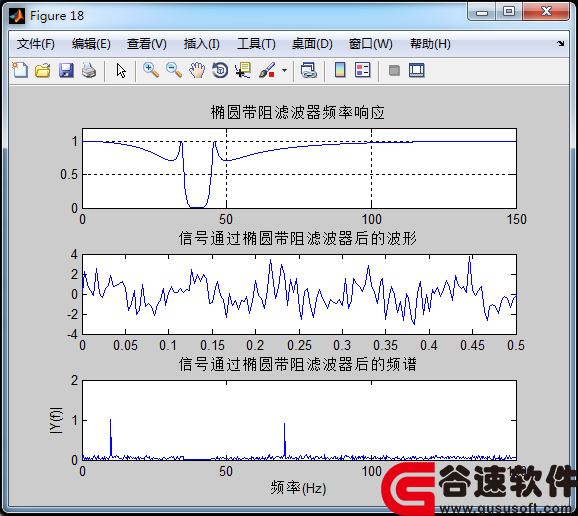Activate the Rotate 3D tool
The image size is (578, 516).
[x=220, y=70]
